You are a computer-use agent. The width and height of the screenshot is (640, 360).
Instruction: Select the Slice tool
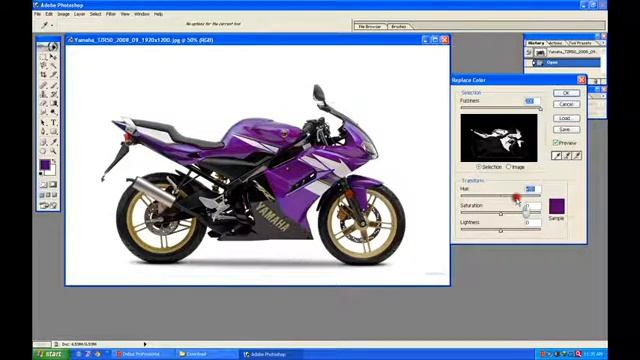click(53, 75)
